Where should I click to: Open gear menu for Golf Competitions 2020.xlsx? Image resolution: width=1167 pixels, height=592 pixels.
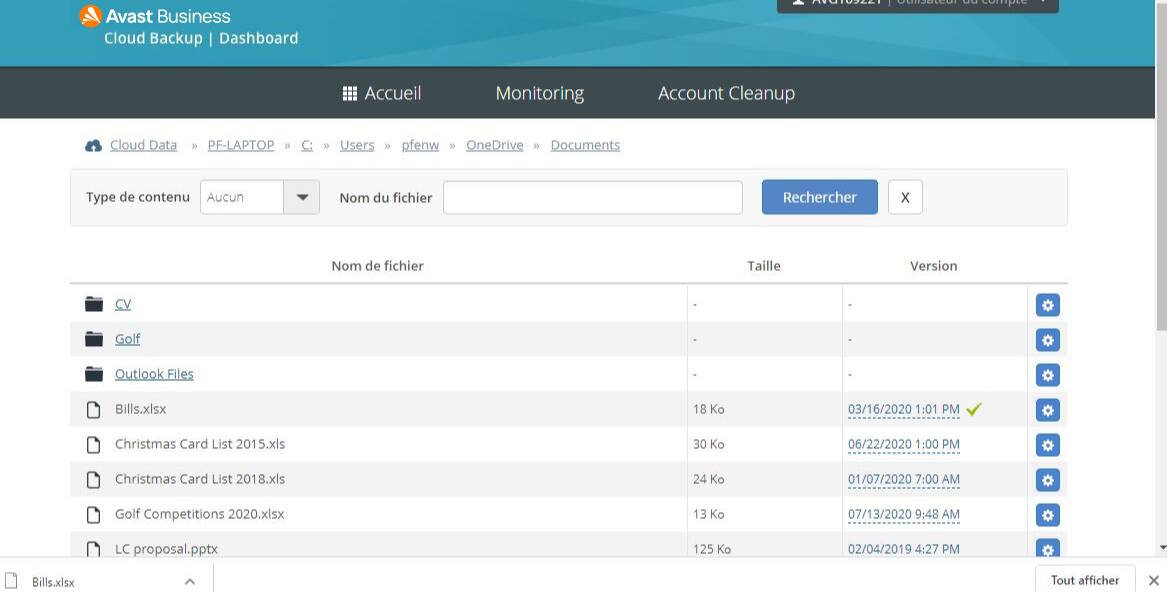point(1047,515)
